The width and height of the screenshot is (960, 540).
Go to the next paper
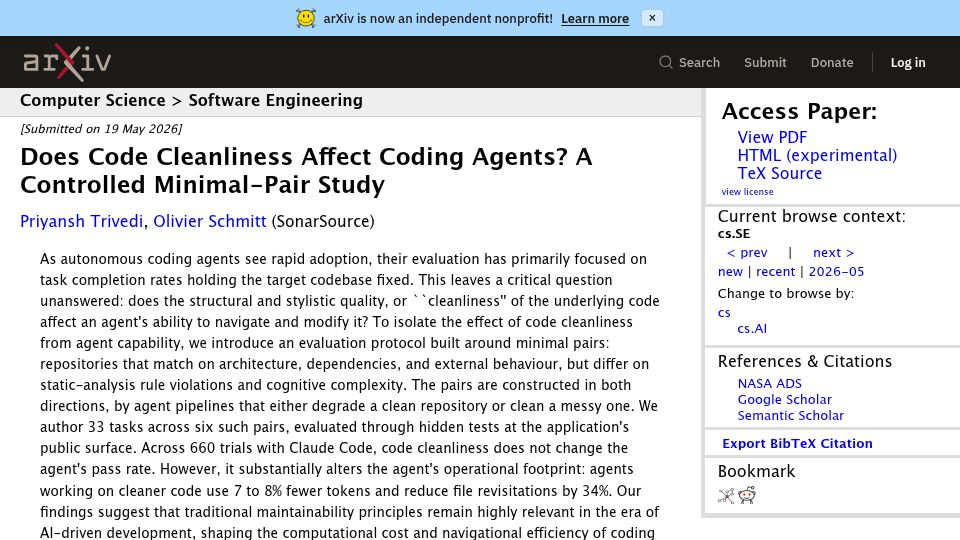point(833,252)
